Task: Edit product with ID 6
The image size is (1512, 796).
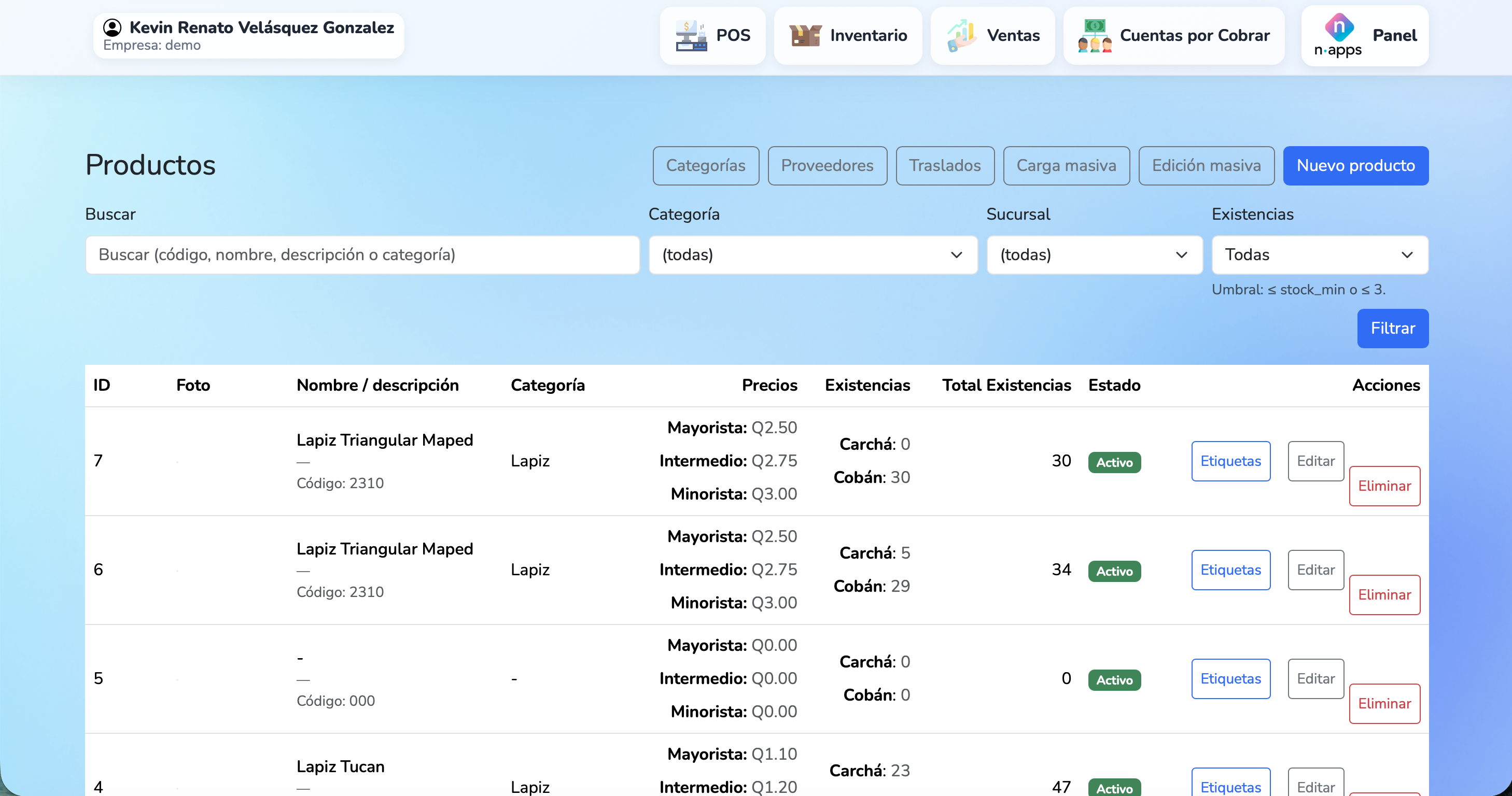Action: [x=1315, y=570]
